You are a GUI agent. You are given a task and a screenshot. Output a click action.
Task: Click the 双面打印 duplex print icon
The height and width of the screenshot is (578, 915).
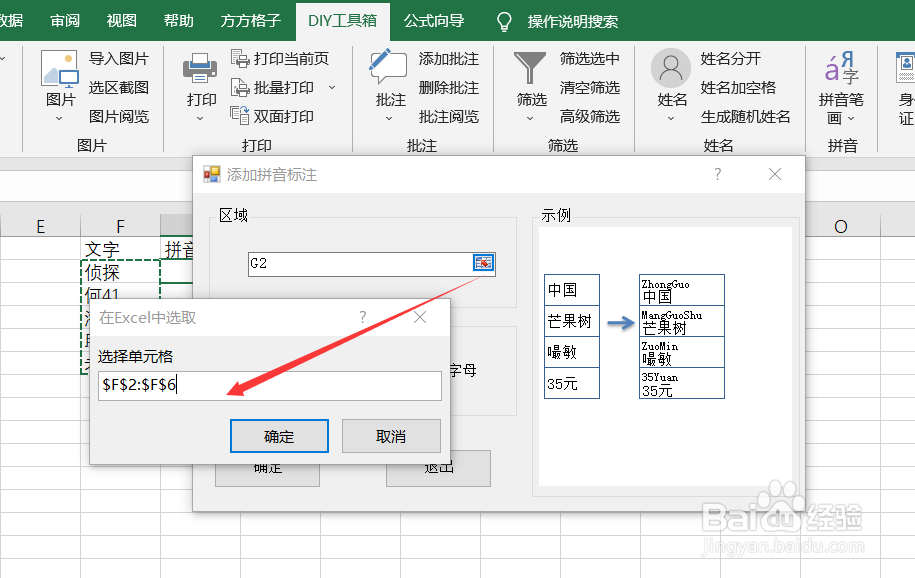coord(241,115)
